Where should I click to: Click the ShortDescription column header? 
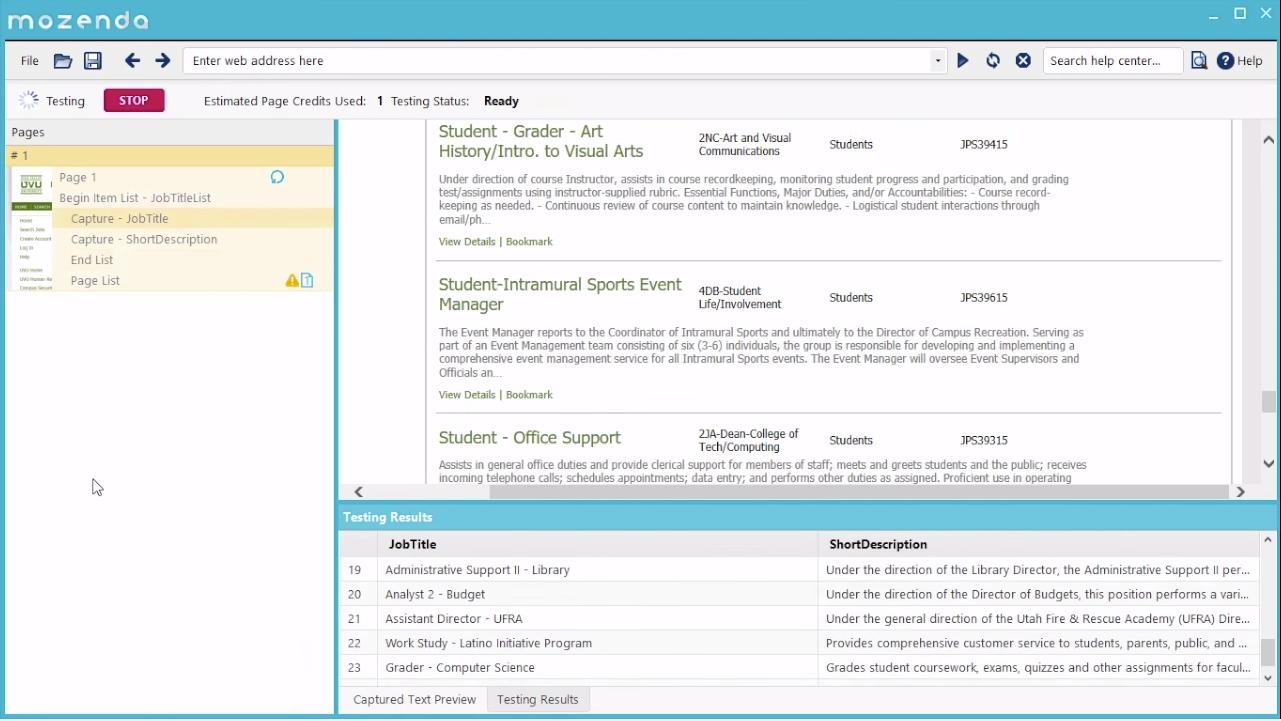[1038, 544]
